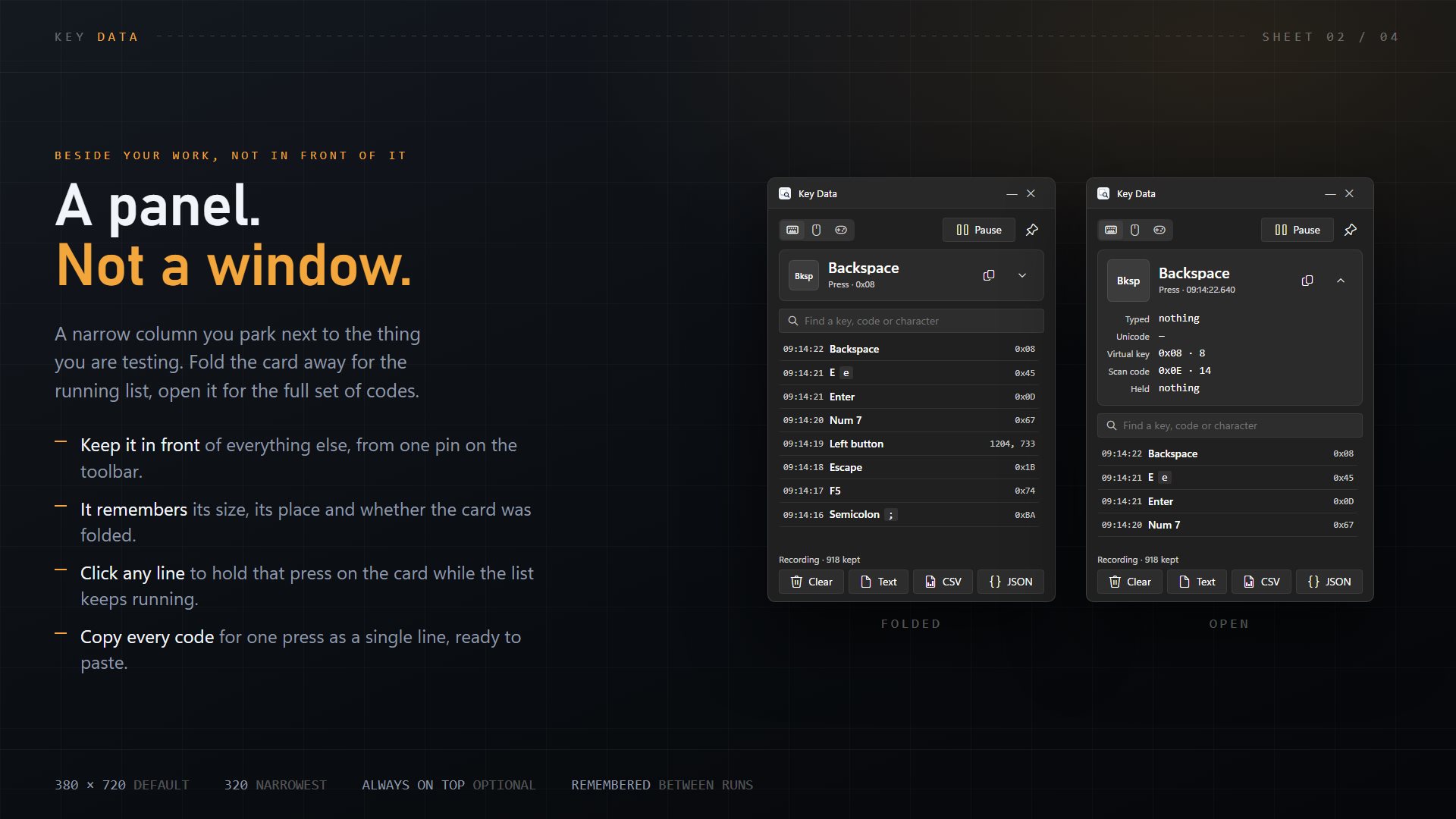Image resolution: width=1456 pixels, height=819 pixels.
Task: Close the open Key Data panel
Action: (x=1349, y=193)
